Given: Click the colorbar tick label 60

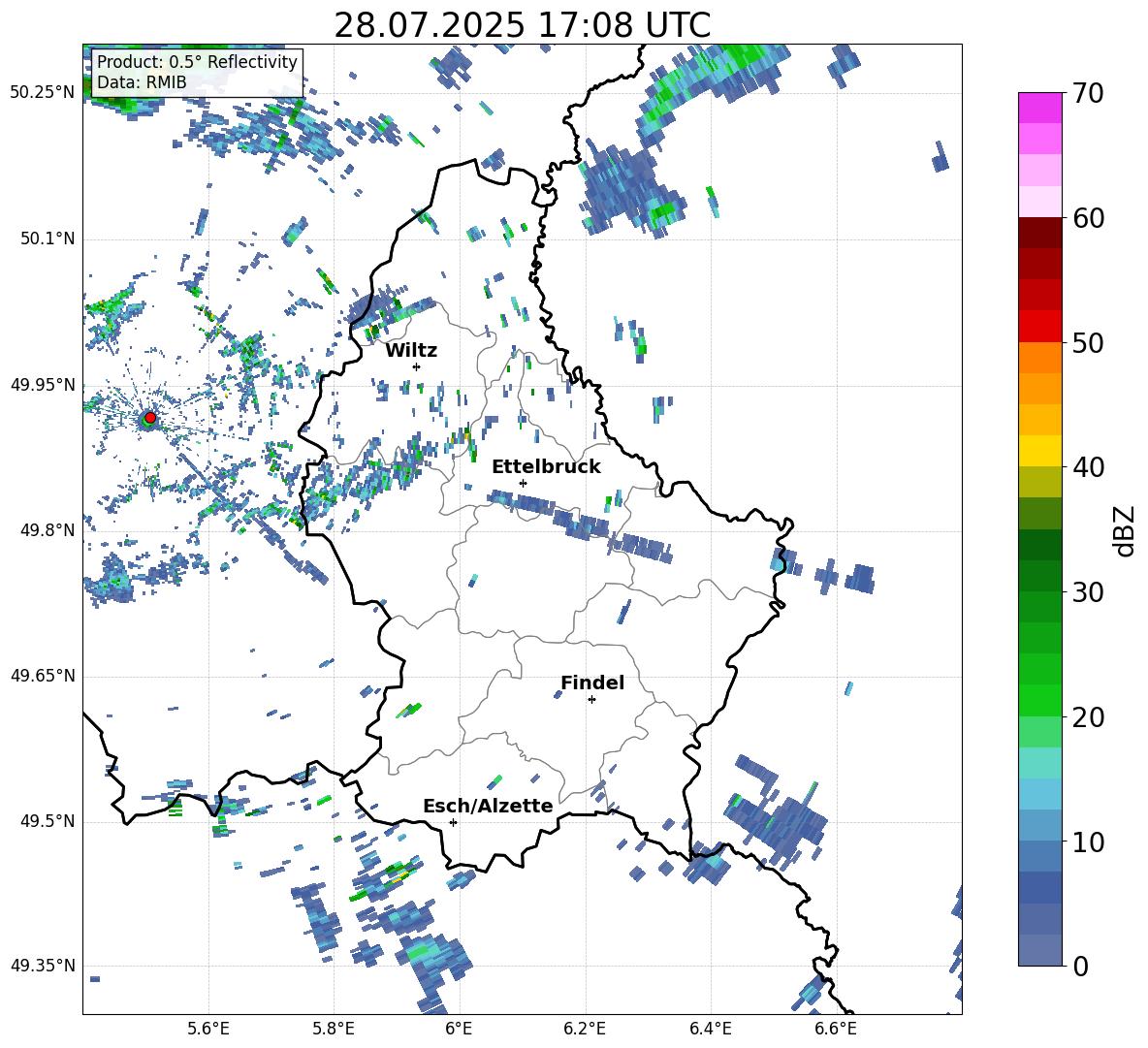Looking at the screenshot, I should pyautogui.click(x=1088, y=218).
